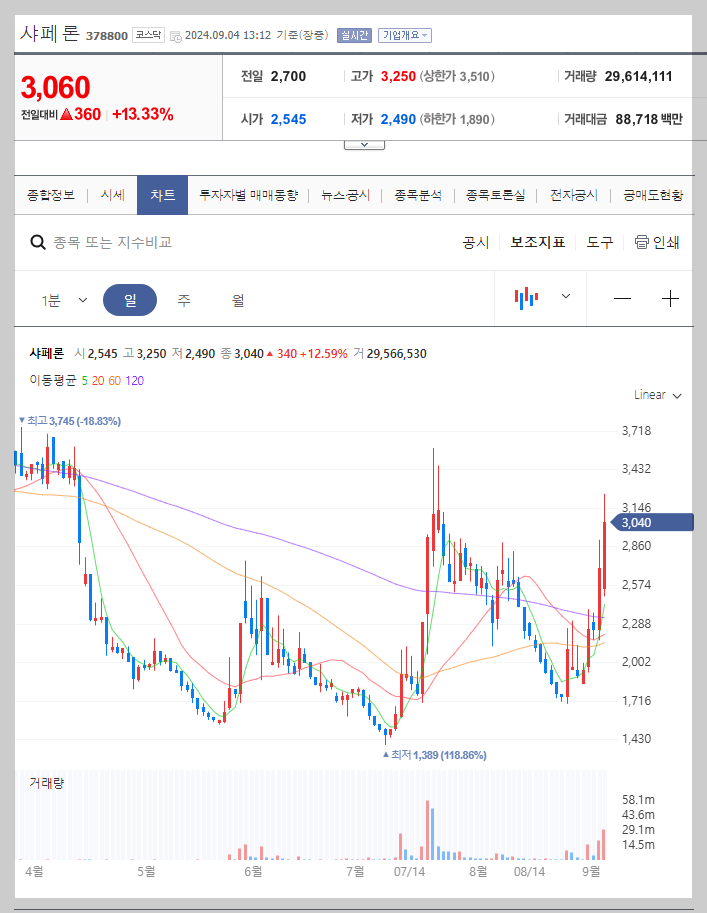707x913 pixels.
Task: Zoom out using the minus icon
Action: (x=622, y=296)
